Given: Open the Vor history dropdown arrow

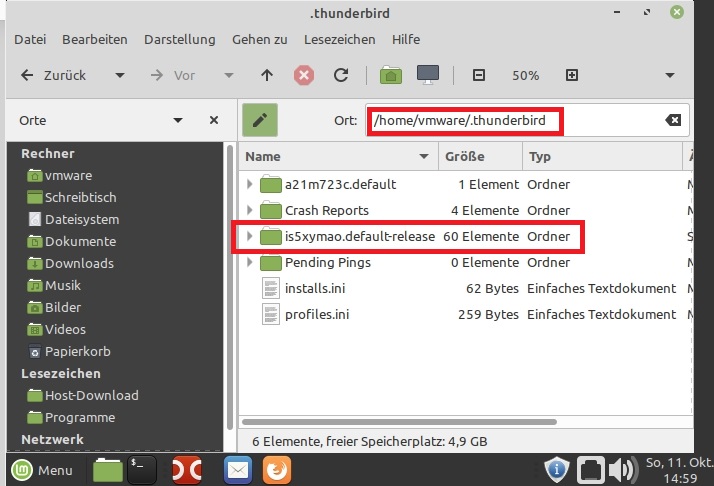Looking at the screenshot, I should point(229,75).
